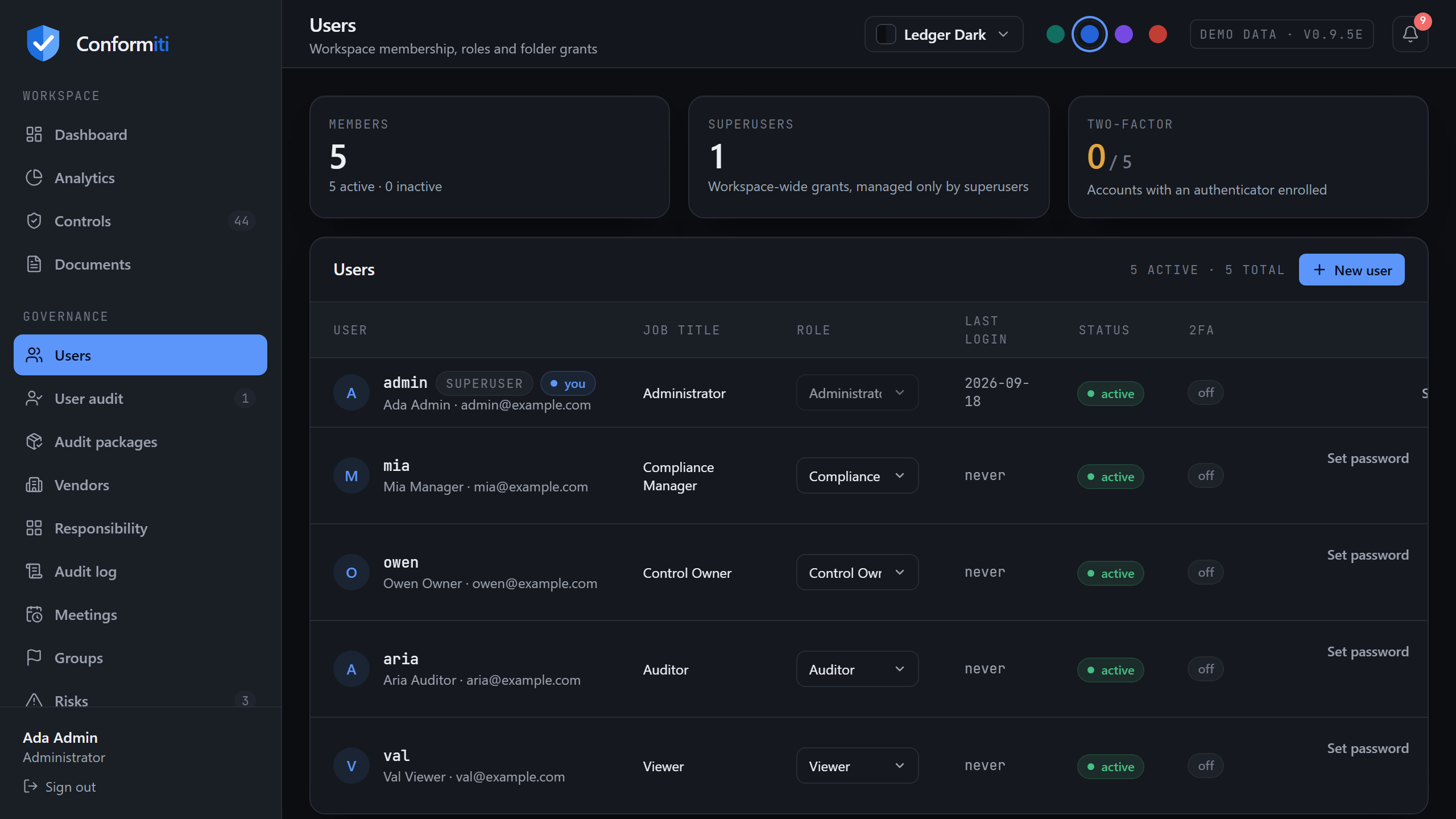Open Controls section with 44 badge

point(140,221)
